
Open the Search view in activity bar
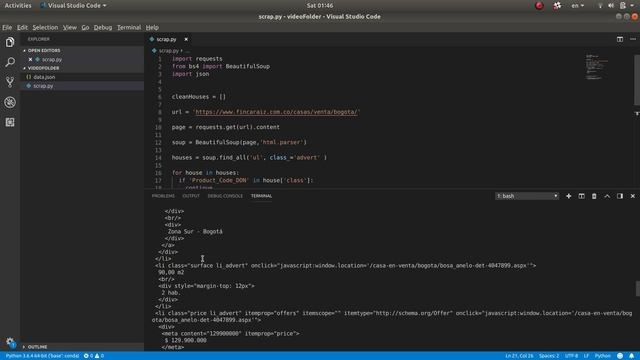(10, 62)
